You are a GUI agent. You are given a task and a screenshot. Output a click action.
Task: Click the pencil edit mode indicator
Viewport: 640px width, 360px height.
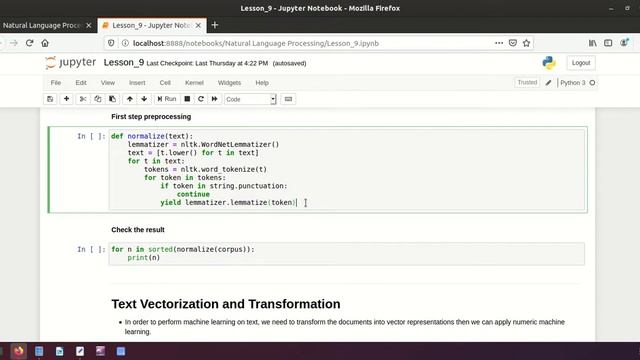click(x=549, y=83)
